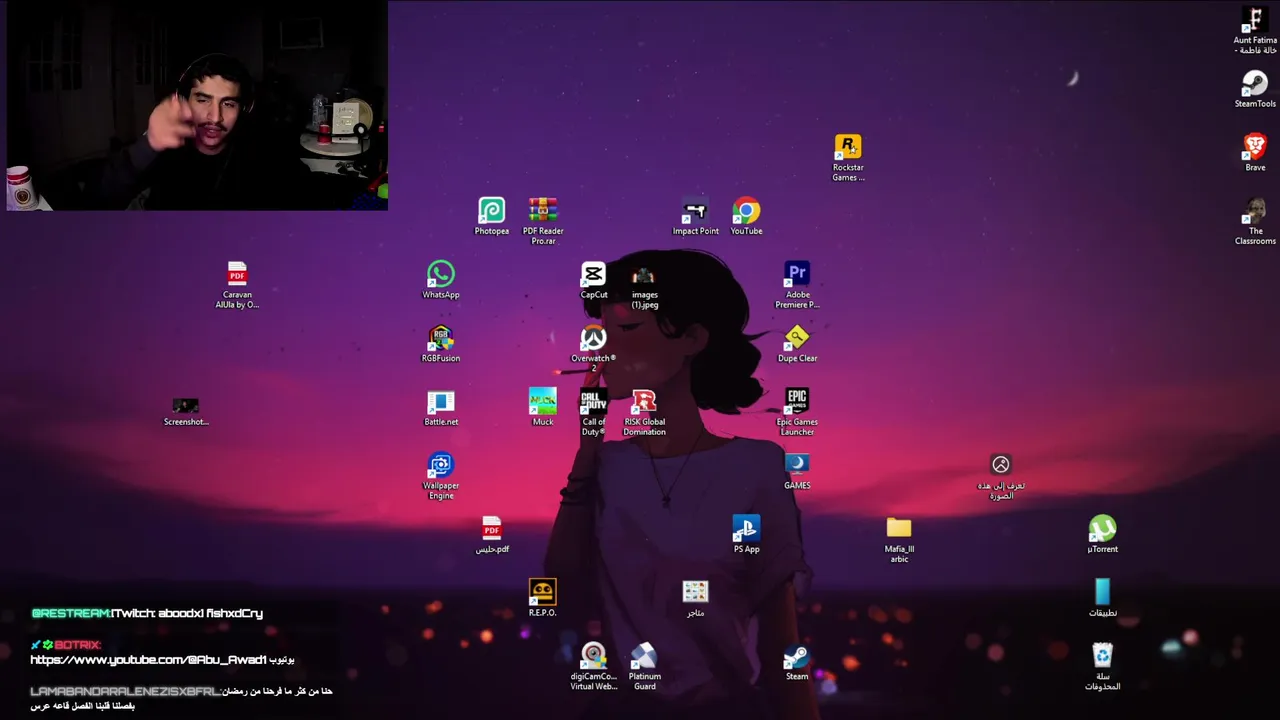
Task: Click the youtube.com/@Abu_Awad1 chat link
Action: pyautogui.click(x=148, y=660)
